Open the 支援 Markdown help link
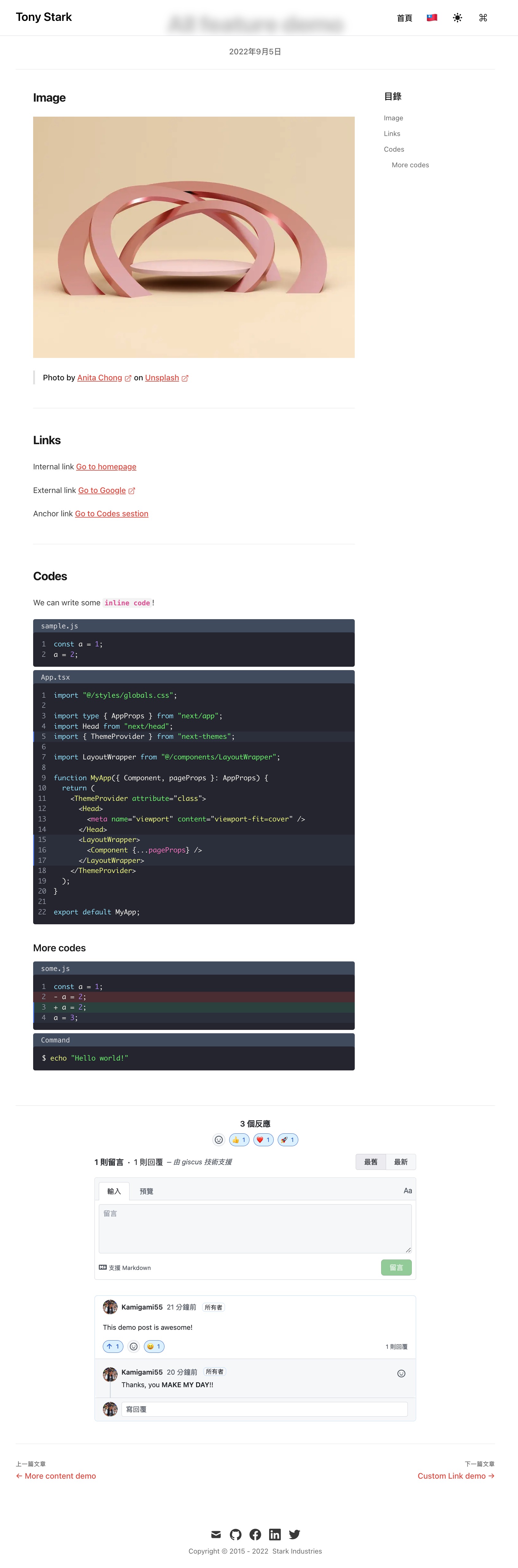 coord(125,1268)
